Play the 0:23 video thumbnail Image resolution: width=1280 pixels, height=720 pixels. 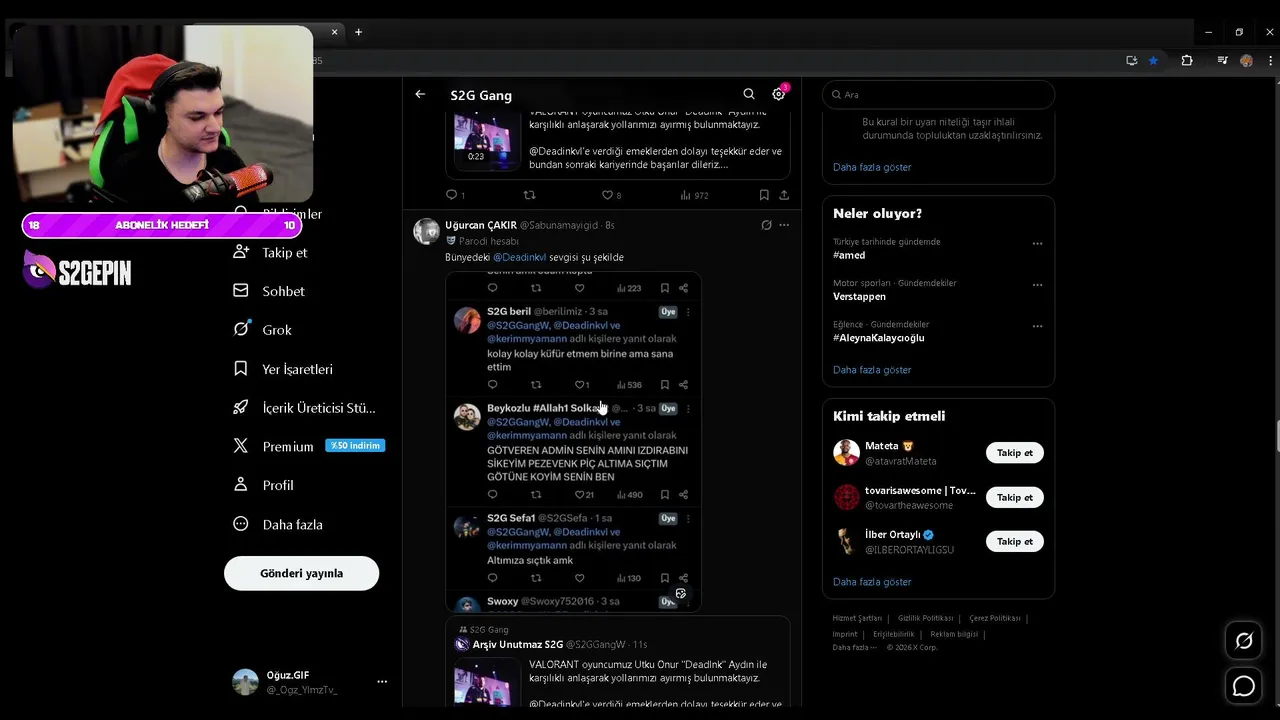tap(487, 140)
